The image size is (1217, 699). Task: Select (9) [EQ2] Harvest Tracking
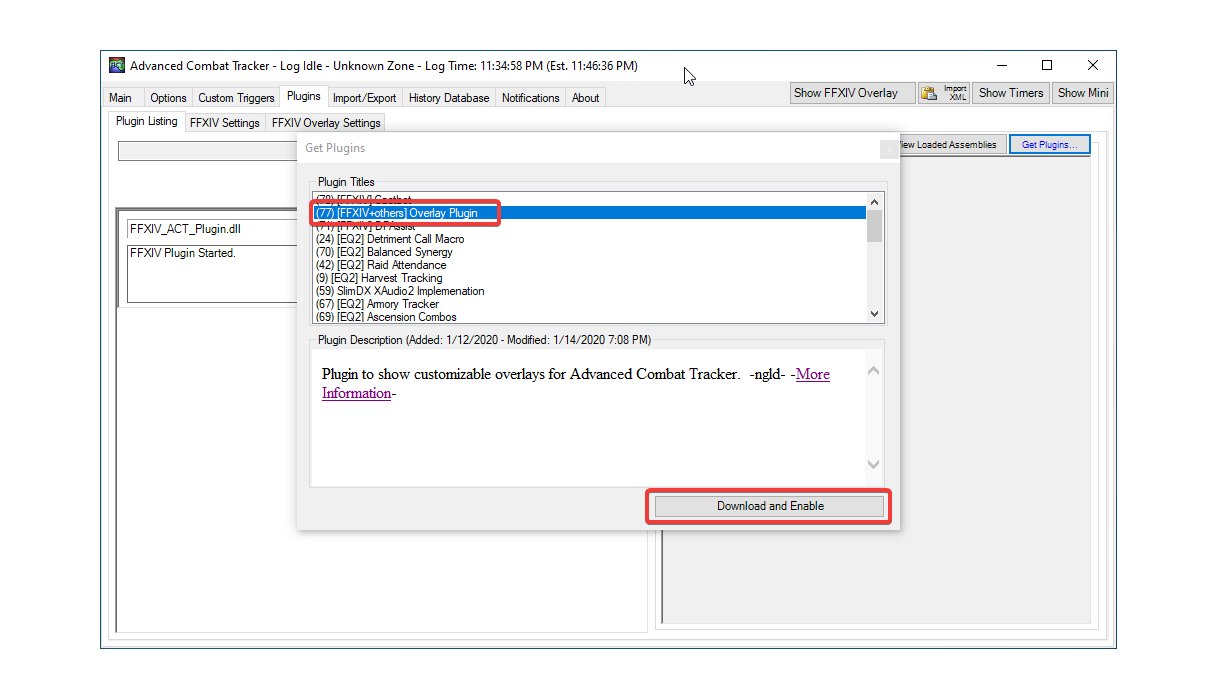590,278
